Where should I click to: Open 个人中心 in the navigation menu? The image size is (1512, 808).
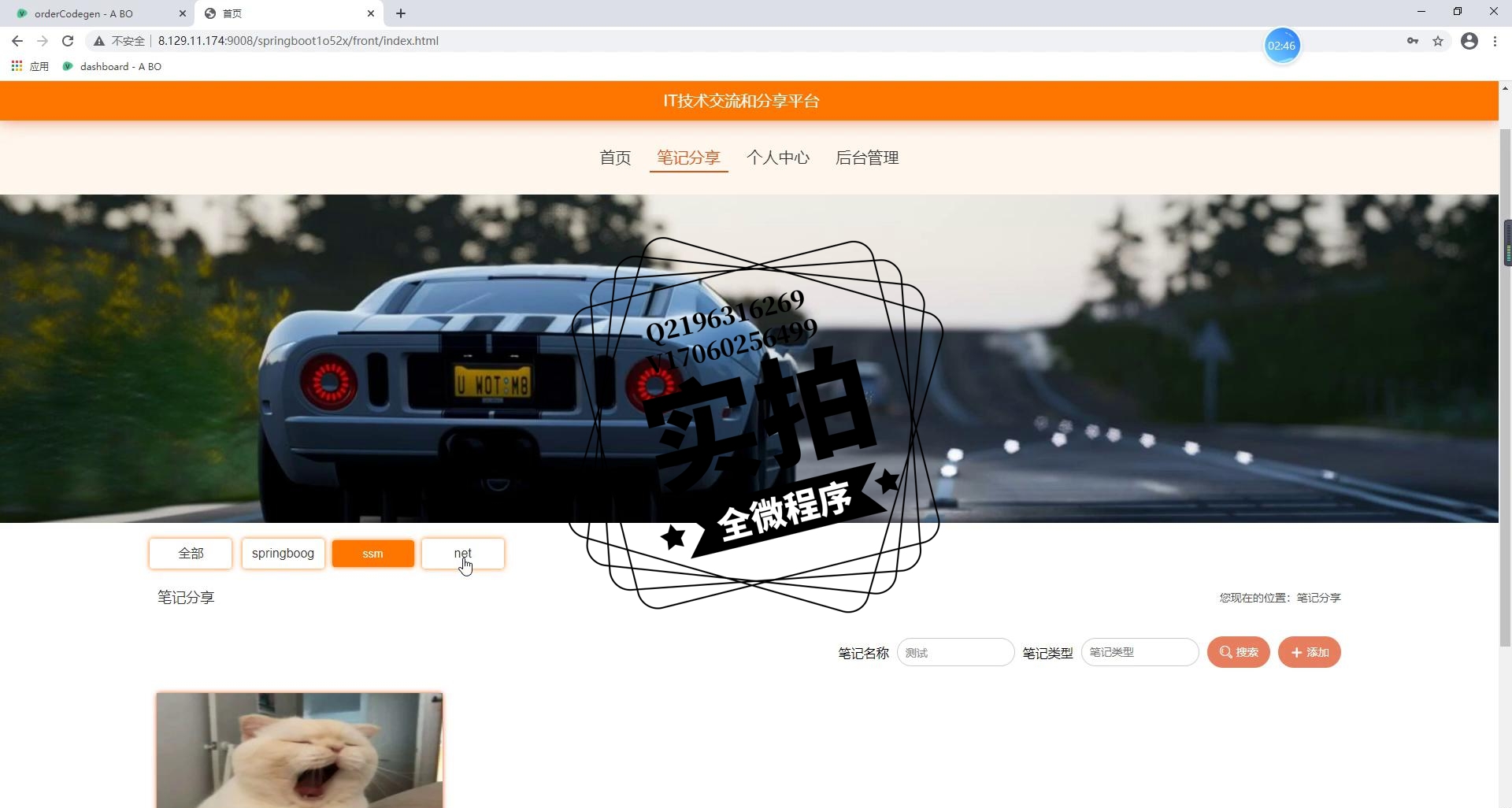(x=778, y=158)
